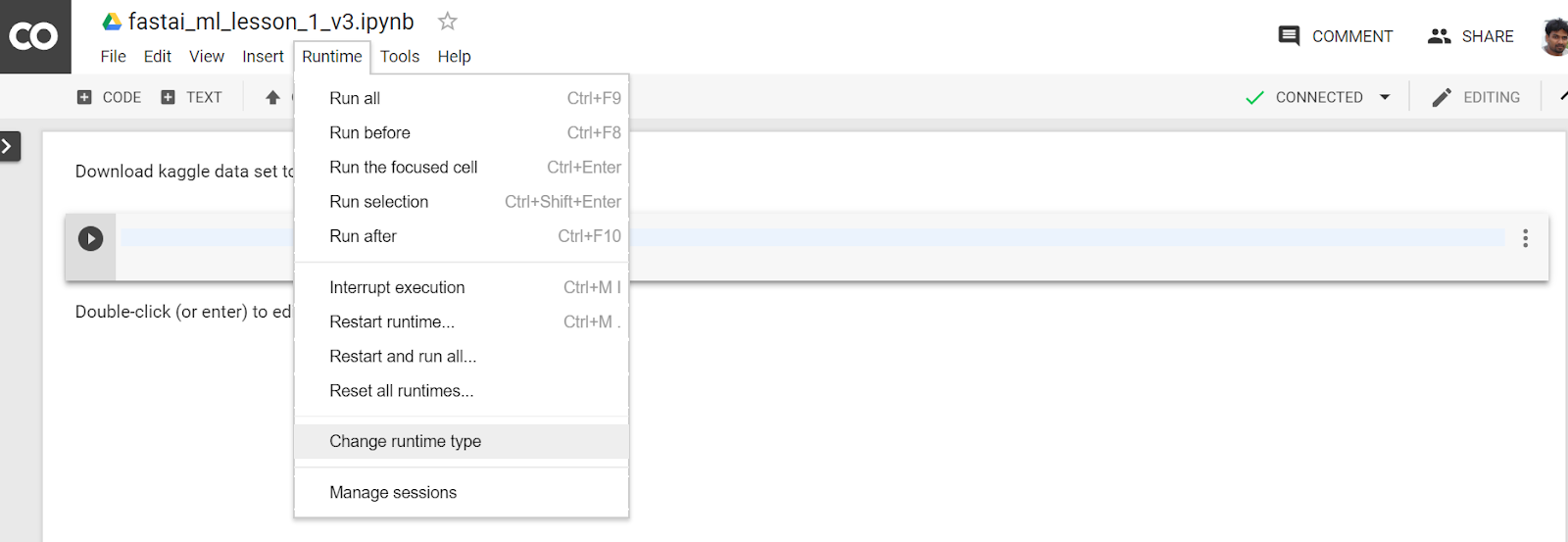Add a code cell using CODE button

[109, 97]
